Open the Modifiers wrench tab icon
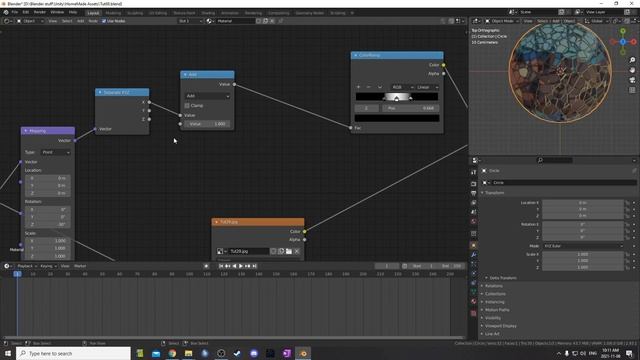640x360 pixels. 473,255
